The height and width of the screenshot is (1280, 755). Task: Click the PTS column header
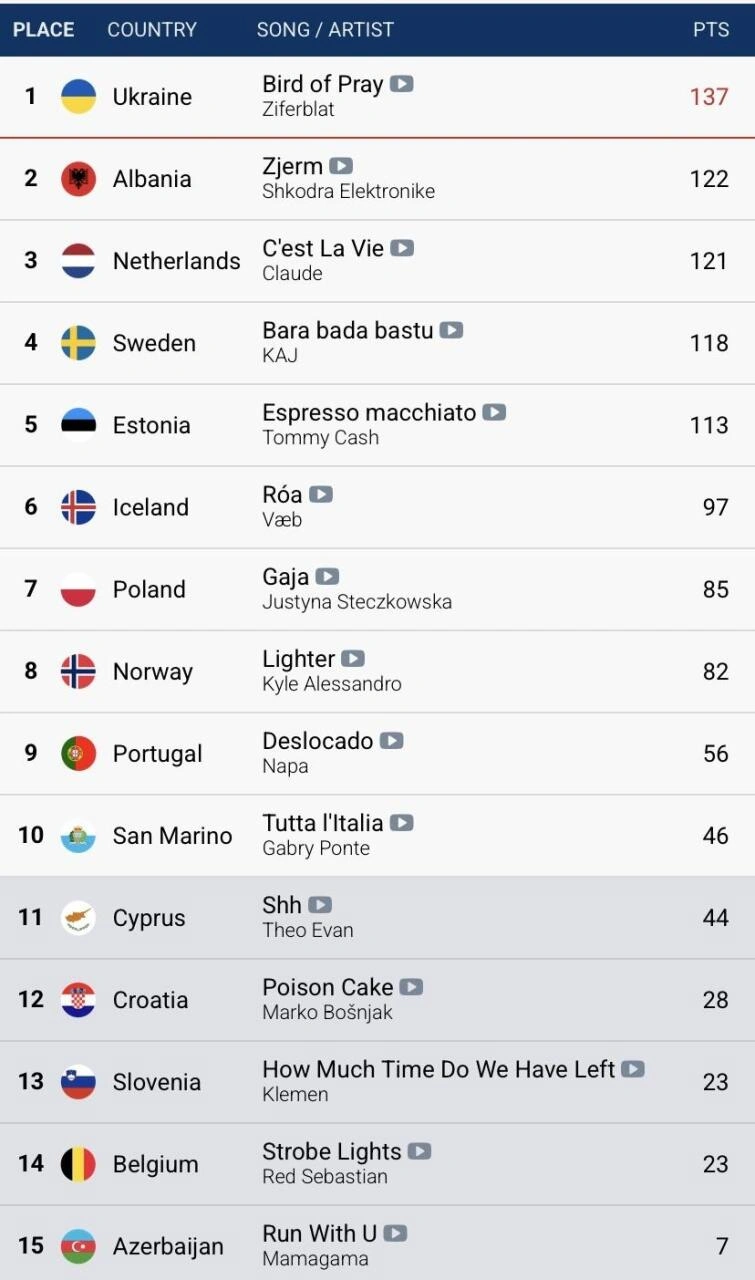(711, 30)
